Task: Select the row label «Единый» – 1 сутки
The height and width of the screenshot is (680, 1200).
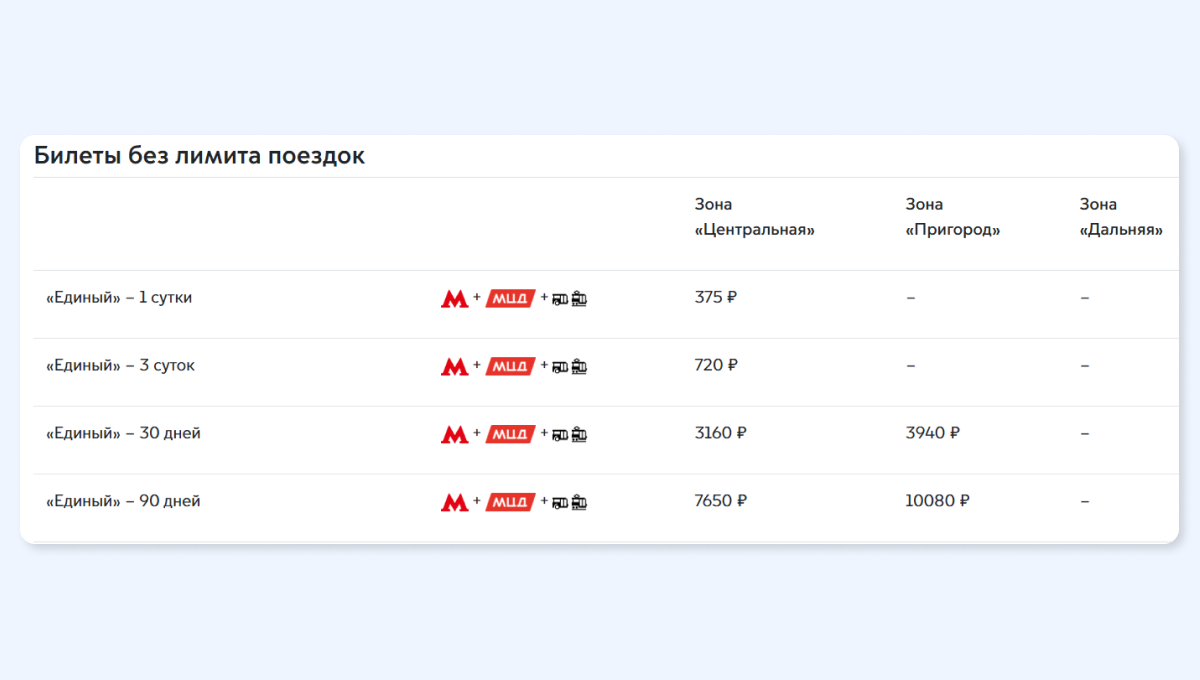Action: [x=119, y=297]
